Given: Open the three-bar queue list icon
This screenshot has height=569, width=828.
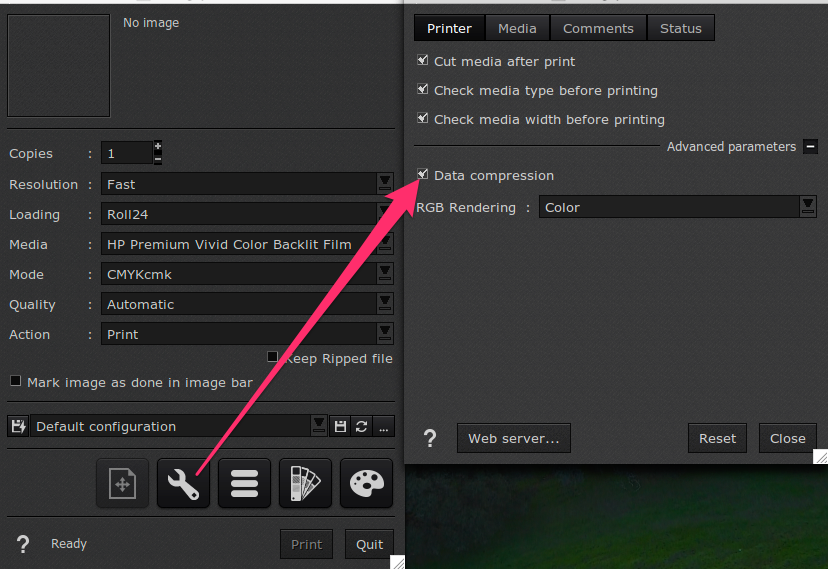Looking at the screenshot, I should tap(244, 484).
